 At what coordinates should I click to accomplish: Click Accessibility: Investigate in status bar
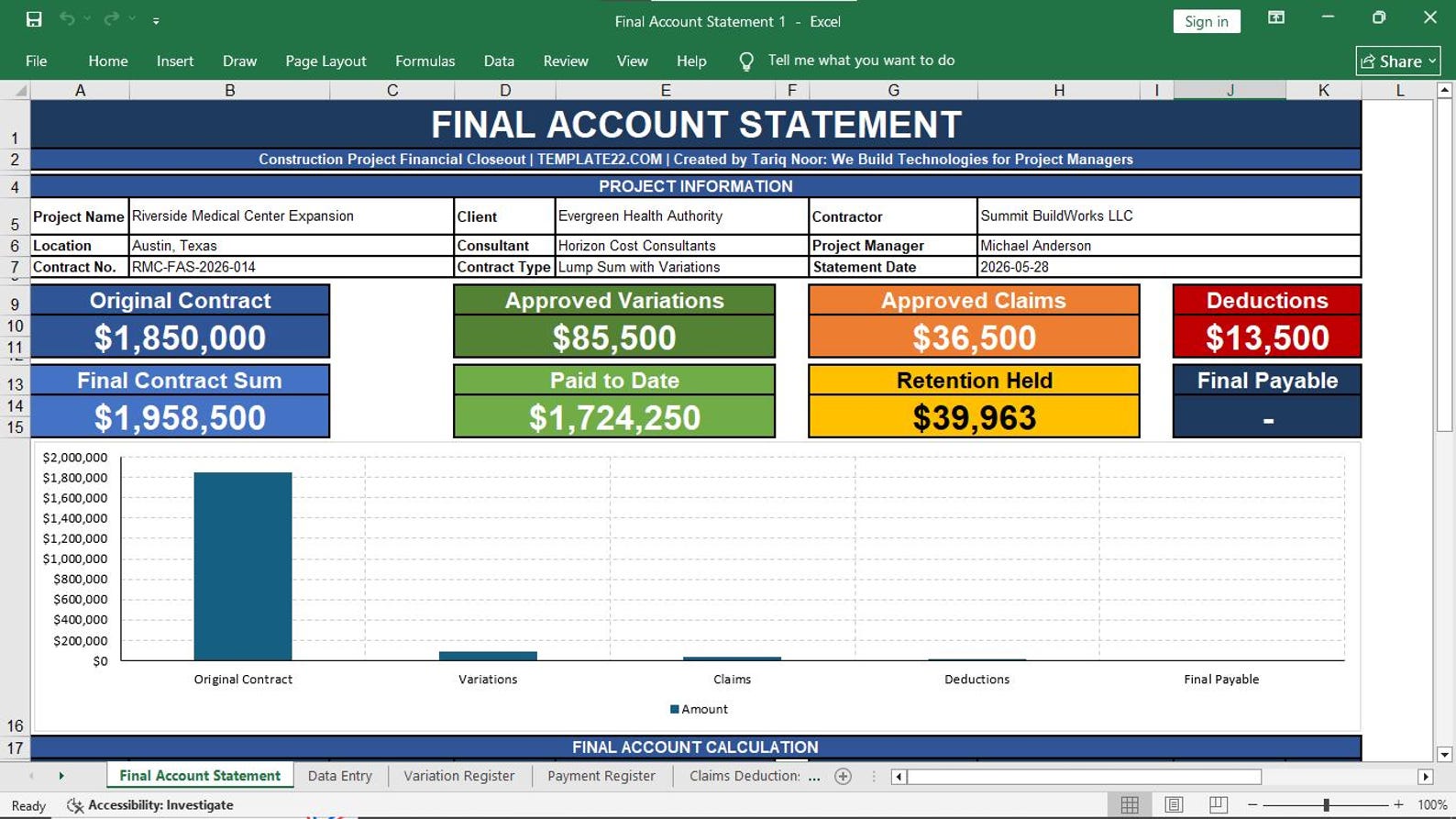pyautogui.click(x=150, y=805)
